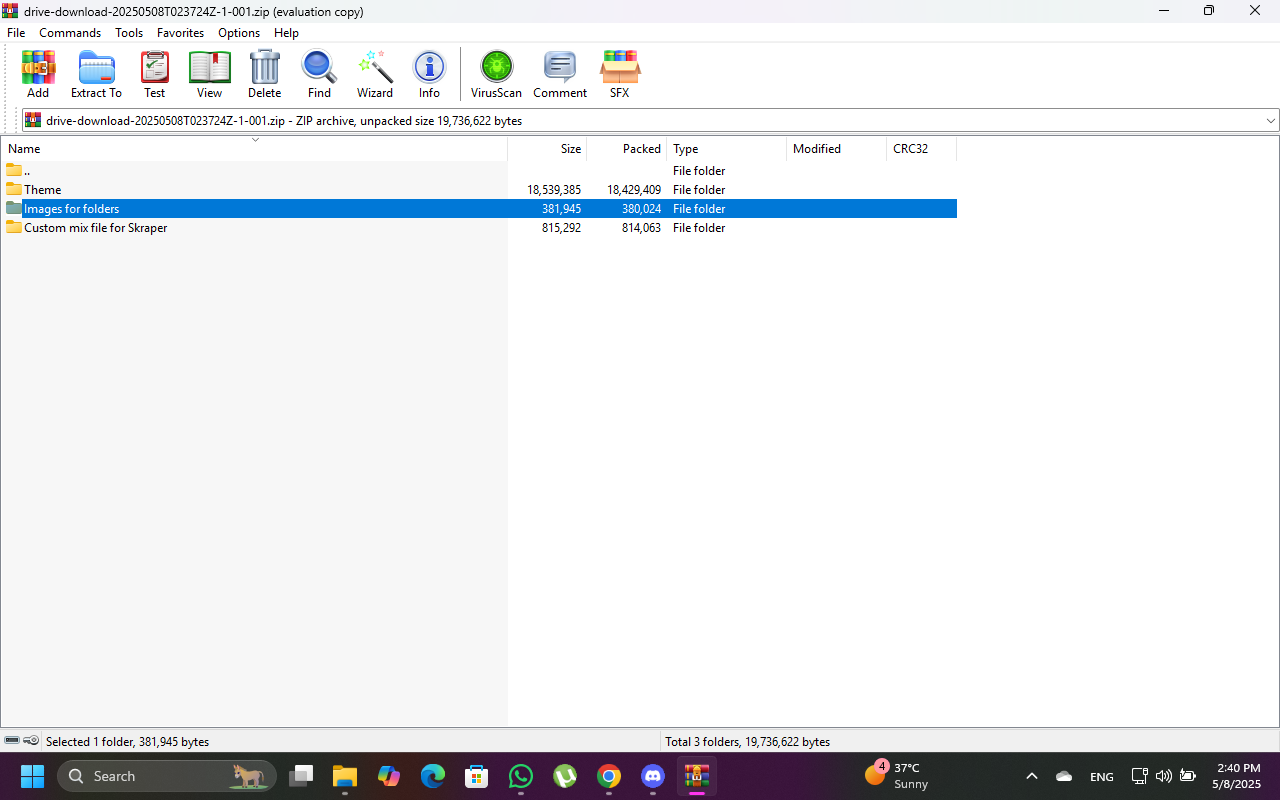1280x800 pixels.
Task: Click the Delete toolbar icon
Action: click(264, 75)
